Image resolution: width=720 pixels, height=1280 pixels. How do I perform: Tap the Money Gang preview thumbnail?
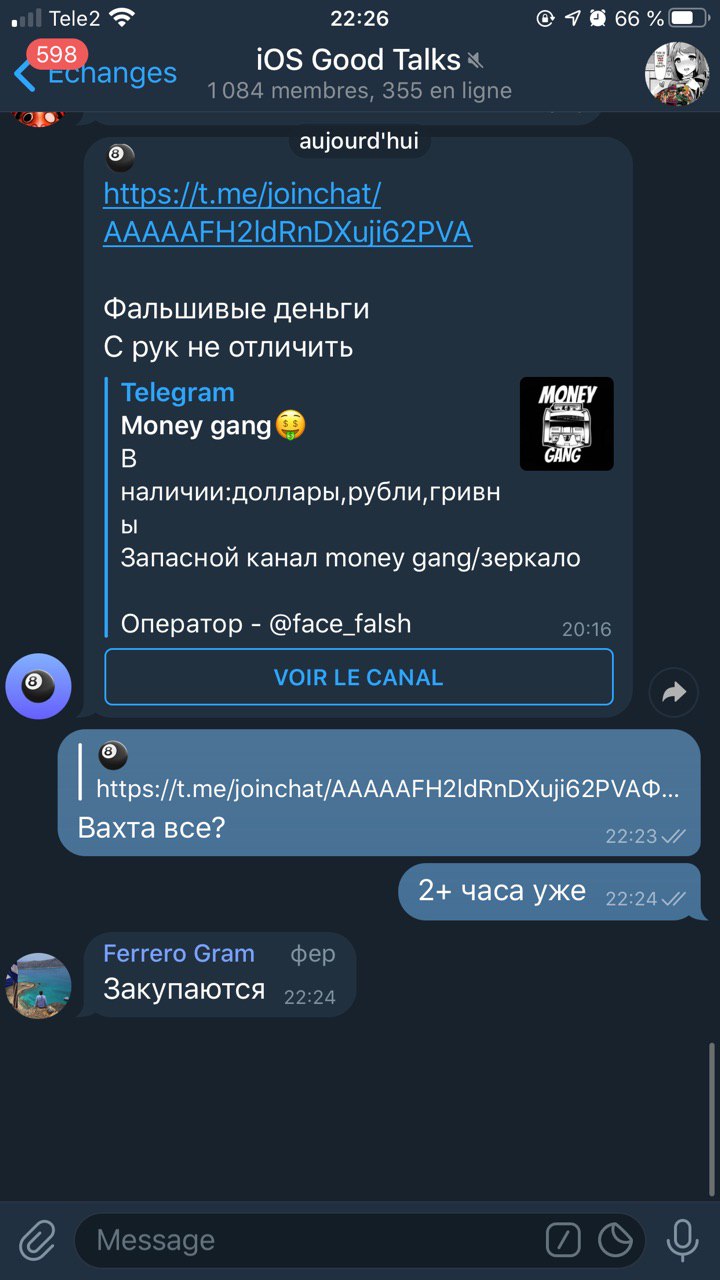pos(566,424)
